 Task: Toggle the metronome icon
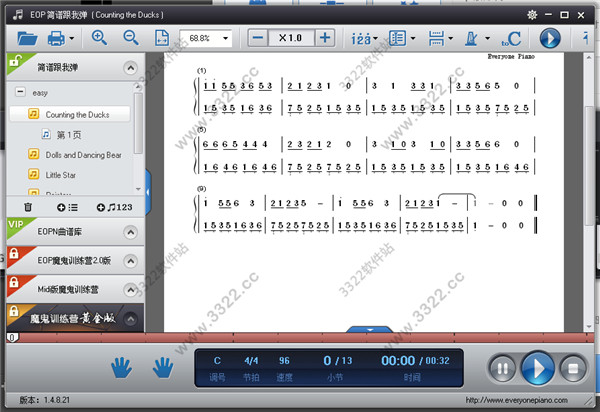(471, 38)
